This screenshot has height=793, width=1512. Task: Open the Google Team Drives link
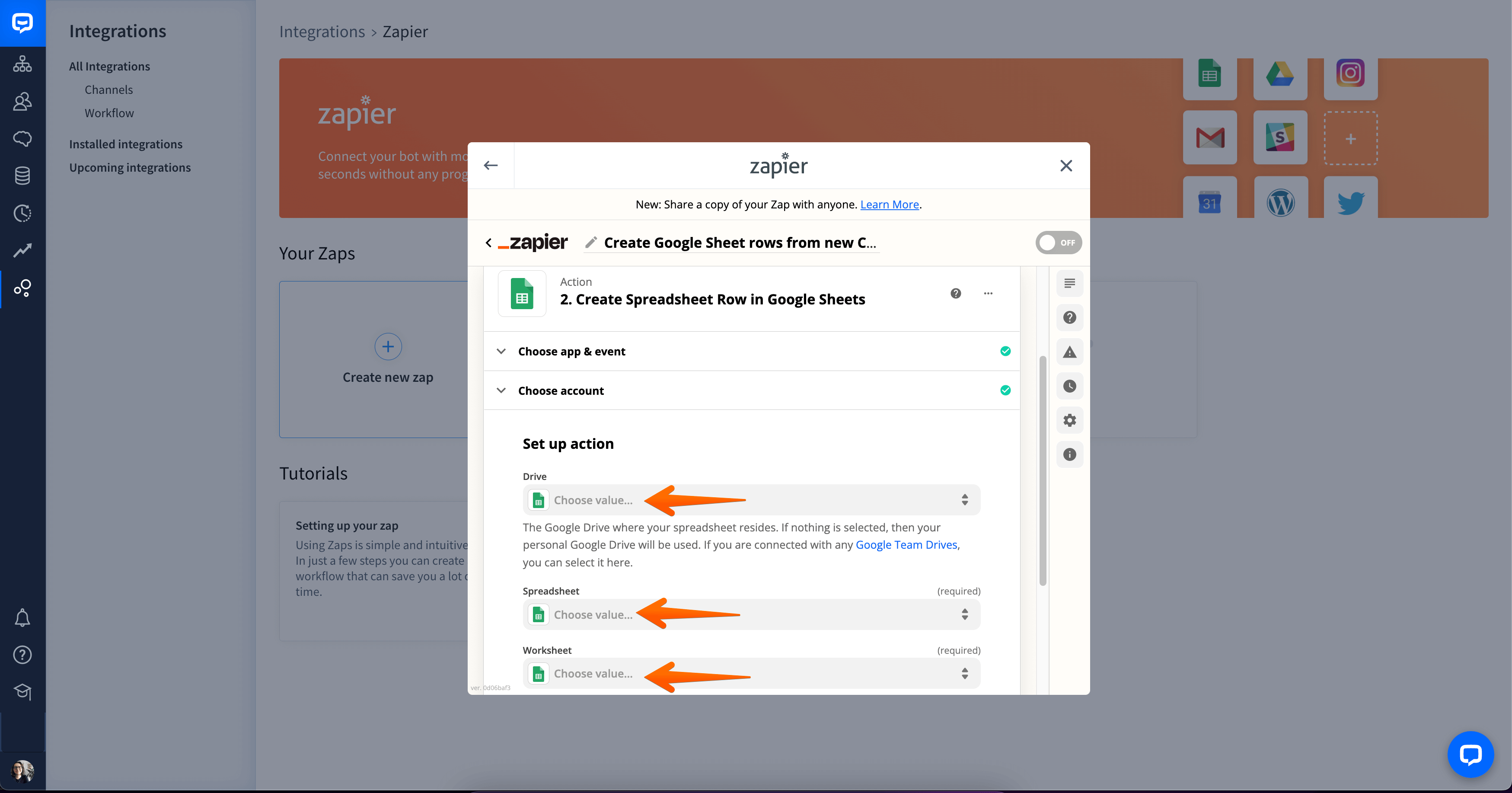[906, 545]
